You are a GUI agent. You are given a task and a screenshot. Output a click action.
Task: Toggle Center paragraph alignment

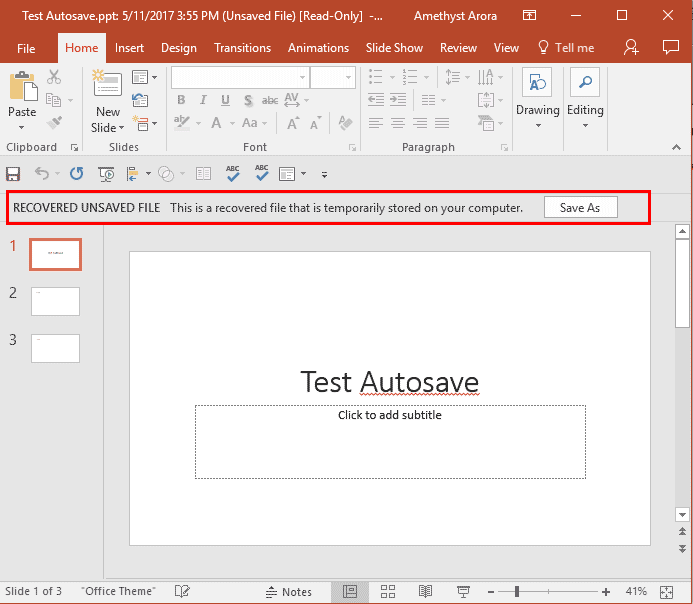pos(398,123)
